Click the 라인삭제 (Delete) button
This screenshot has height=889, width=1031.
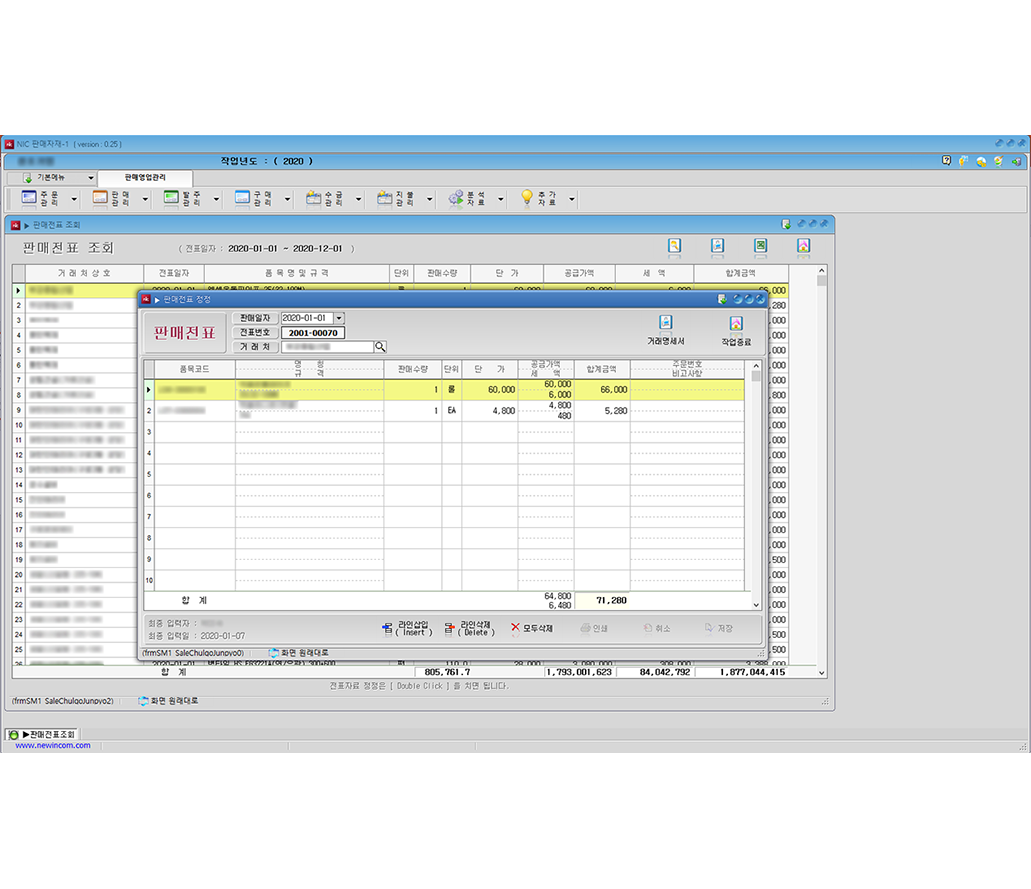(470, 629)
